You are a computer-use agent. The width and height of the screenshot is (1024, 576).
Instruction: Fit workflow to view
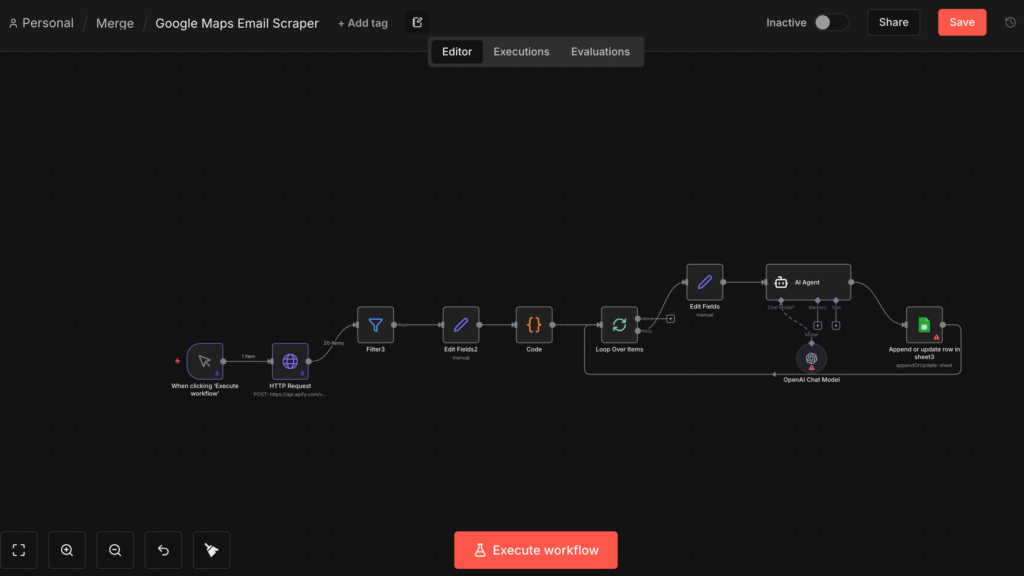18,550
